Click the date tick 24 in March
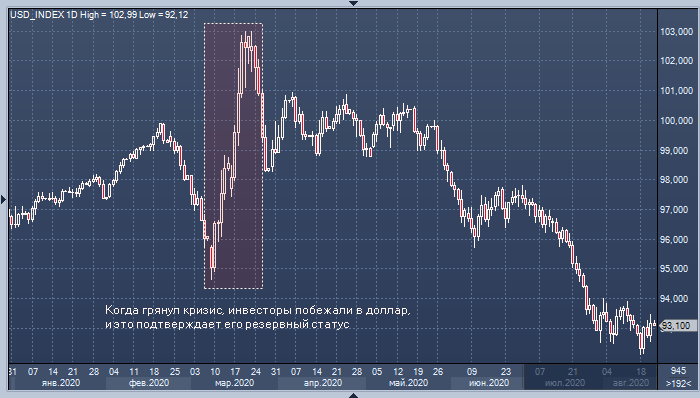The height and width of the screenshot is (398, 700). (256, 371)
